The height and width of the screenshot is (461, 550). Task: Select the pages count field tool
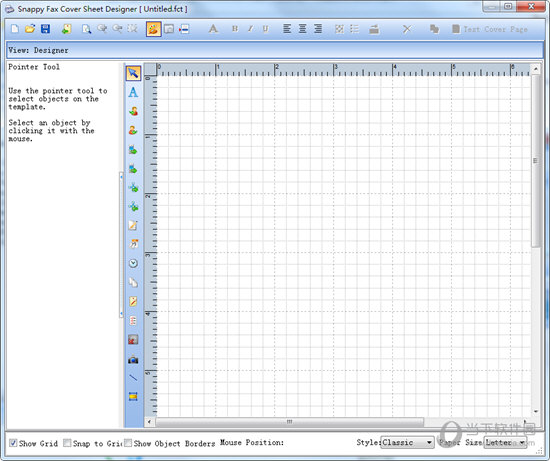coord(133,282)
